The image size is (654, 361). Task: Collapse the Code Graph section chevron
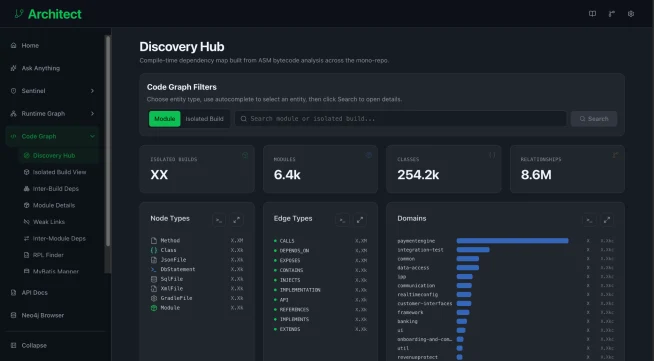[92, 136]
